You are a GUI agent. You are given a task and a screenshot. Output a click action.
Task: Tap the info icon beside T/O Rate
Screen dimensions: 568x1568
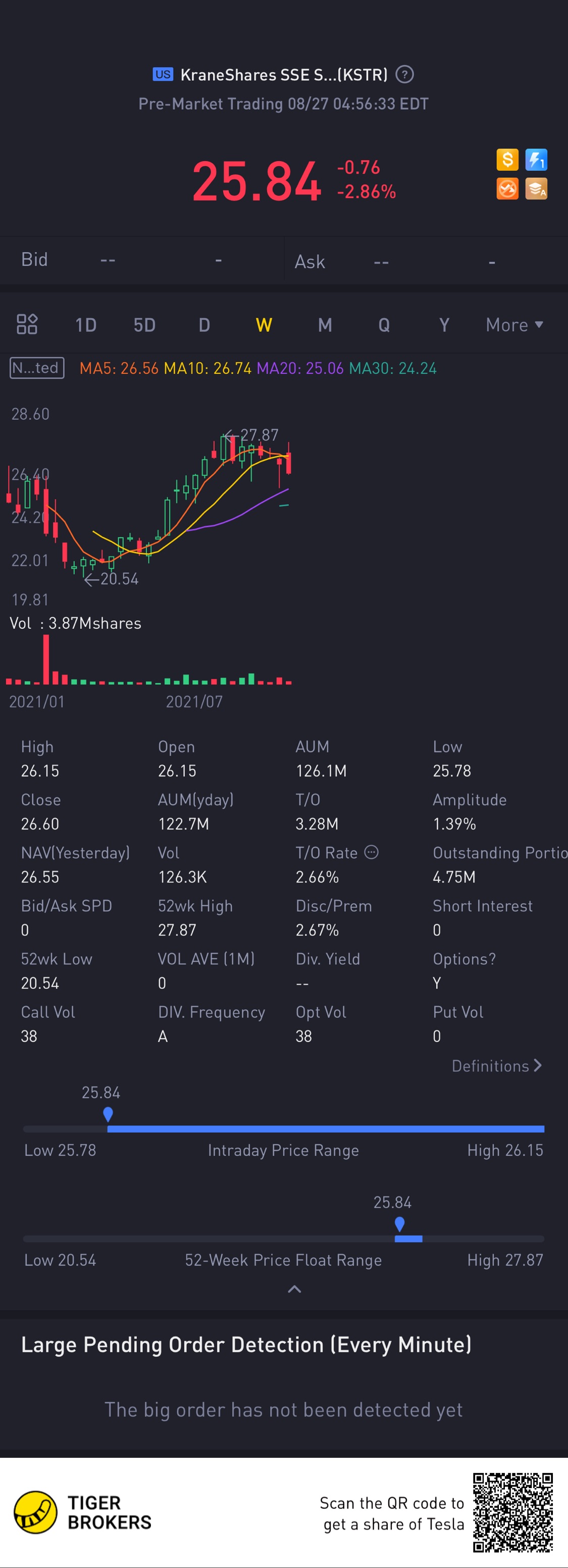pyautogui.click(x=371, y=852)
